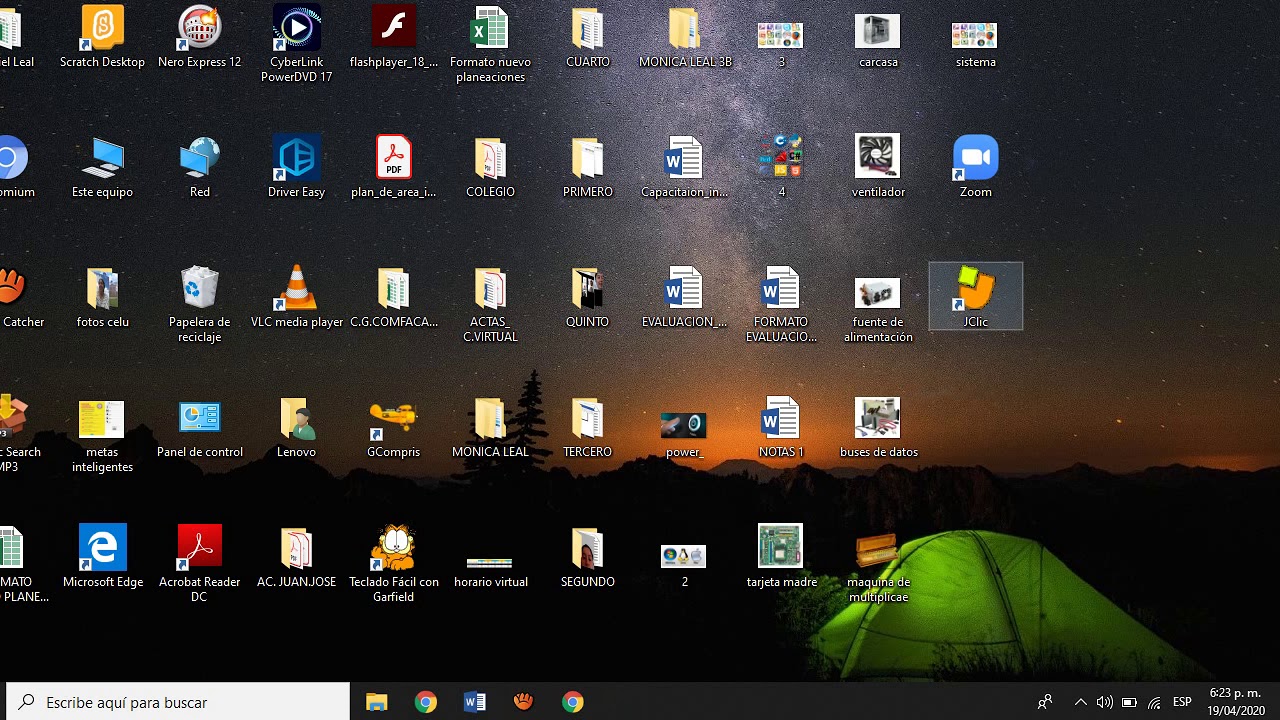Select the CUARTO folder
1280x720 pixels.
pos(588,38)
